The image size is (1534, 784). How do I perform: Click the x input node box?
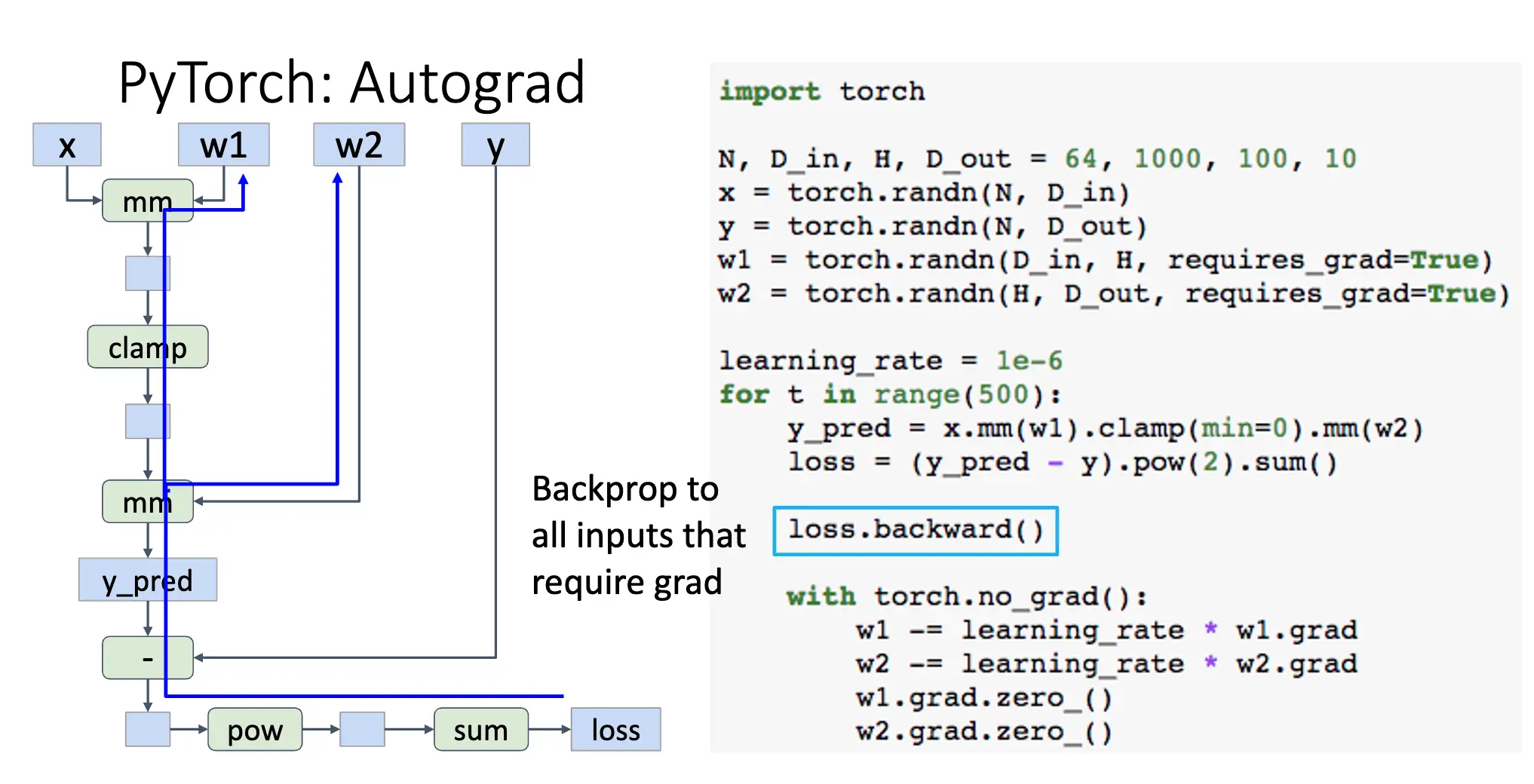(x=66, y=145)
